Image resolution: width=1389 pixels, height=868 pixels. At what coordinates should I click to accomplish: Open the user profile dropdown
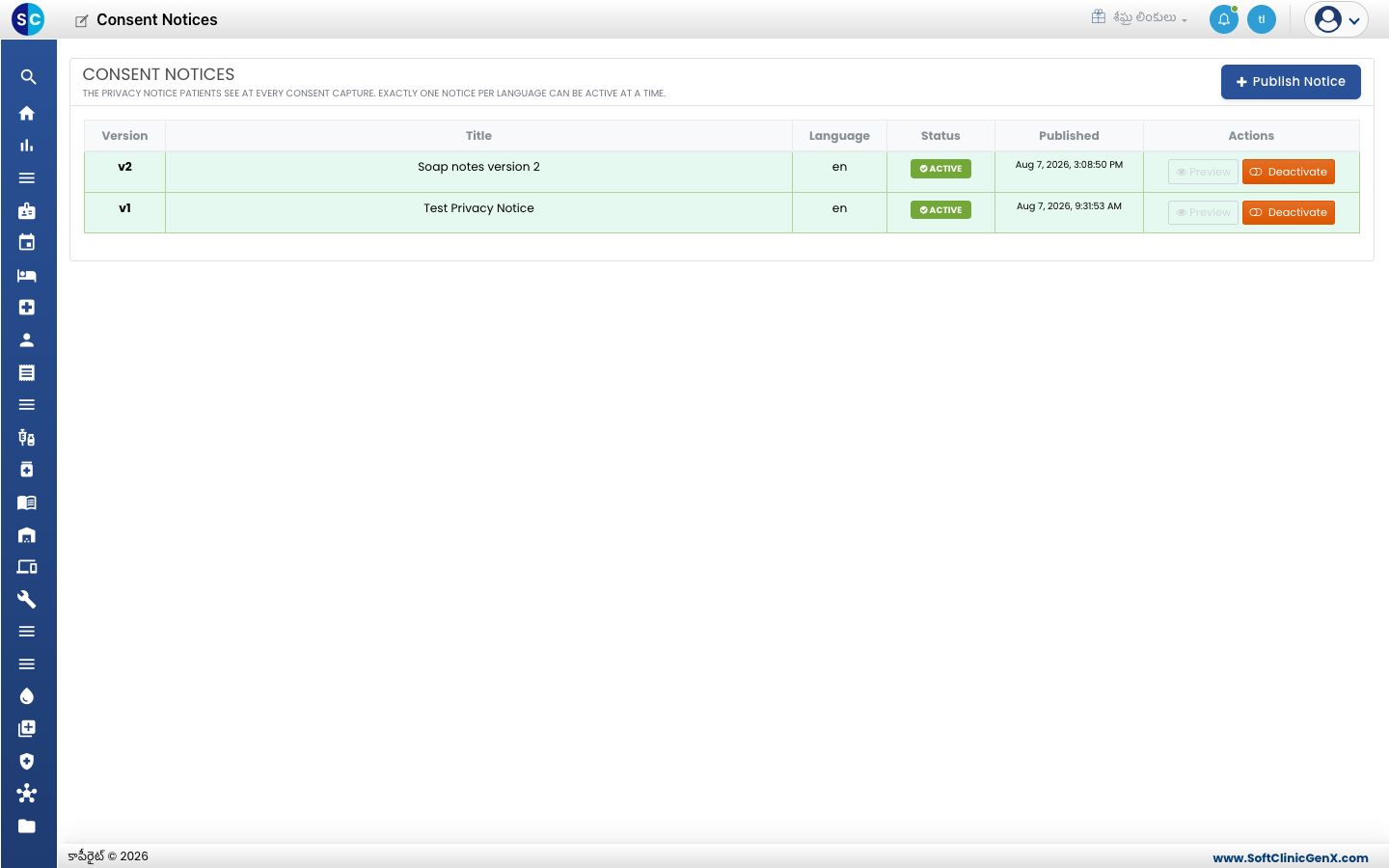point(1336,19)
